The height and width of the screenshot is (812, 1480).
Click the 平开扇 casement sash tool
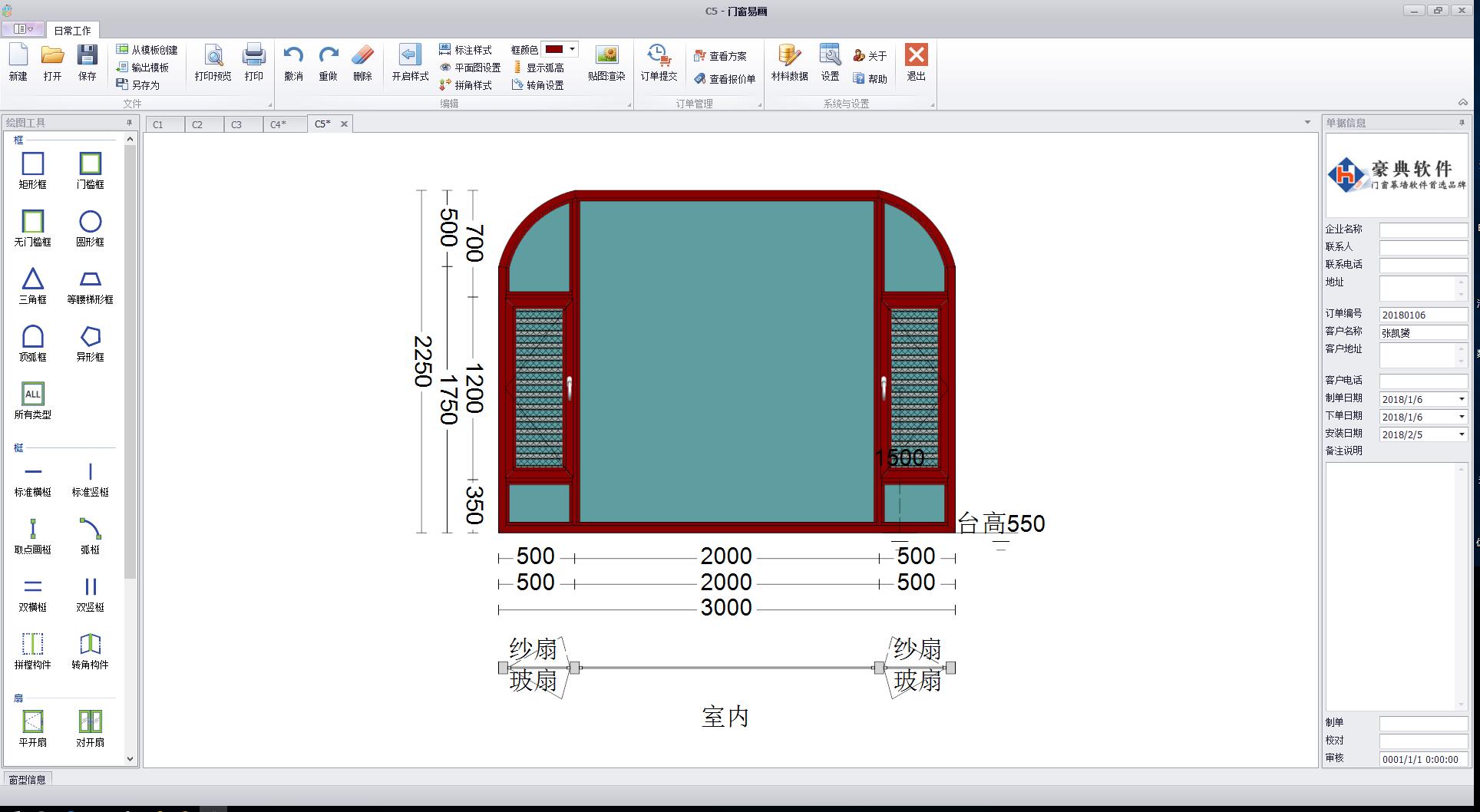point(32,728)
